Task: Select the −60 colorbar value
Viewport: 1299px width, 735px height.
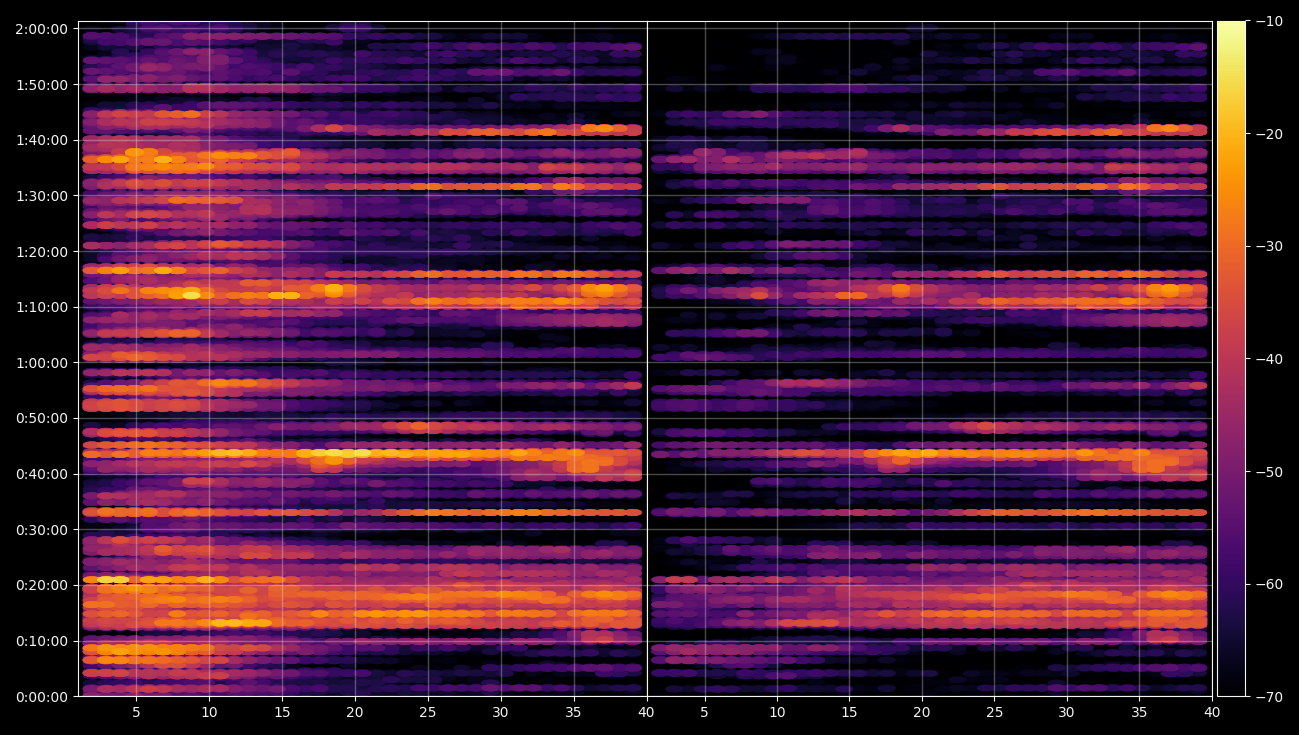Action: (1268, 584)
